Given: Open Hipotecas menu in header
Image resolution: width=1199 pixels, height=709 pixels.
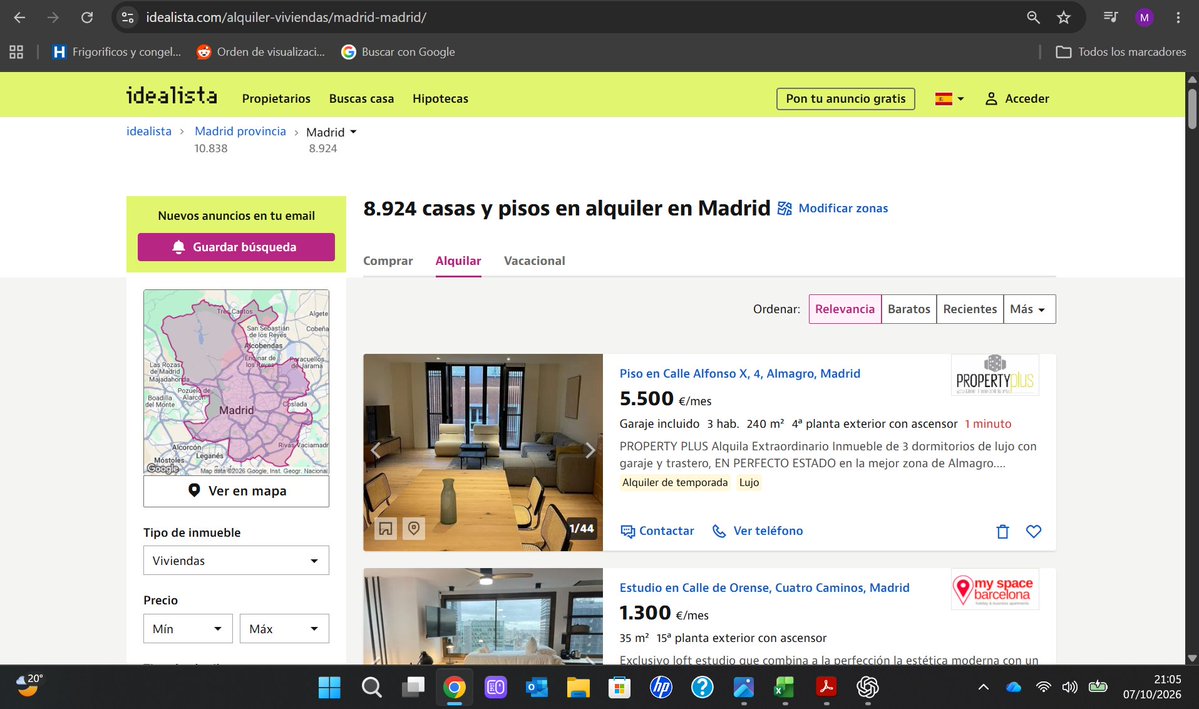Looking at the screenshot, I should (x=440, y=99).
